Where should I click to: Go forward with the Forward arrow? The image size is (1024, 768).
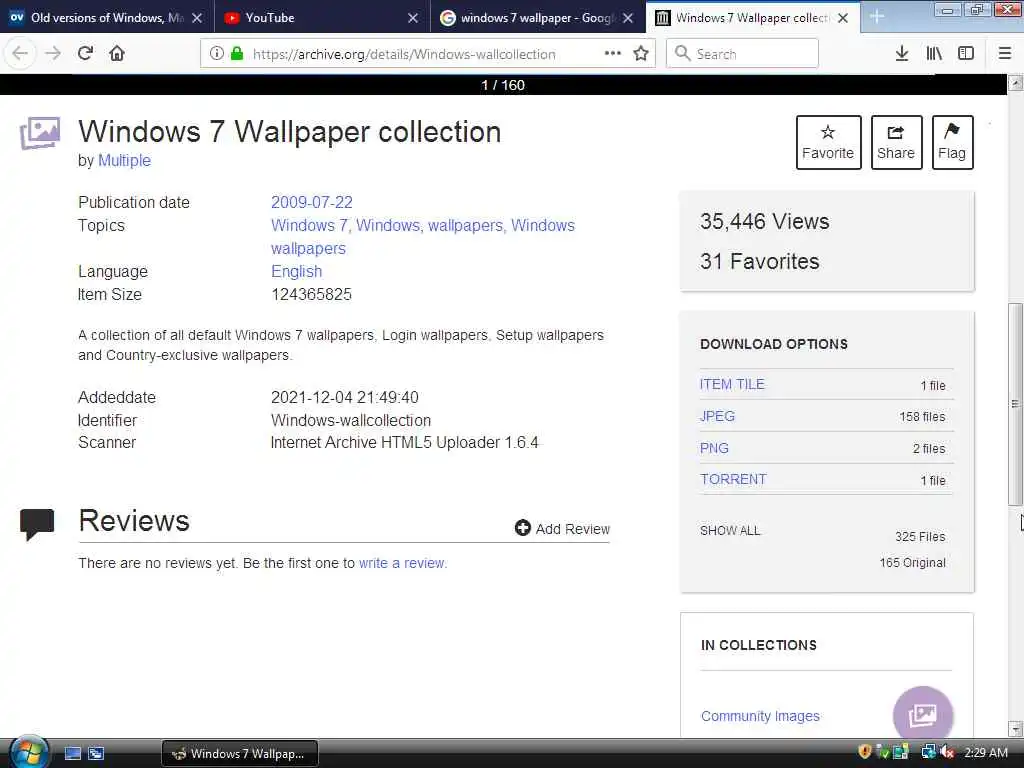coord(53,54)
